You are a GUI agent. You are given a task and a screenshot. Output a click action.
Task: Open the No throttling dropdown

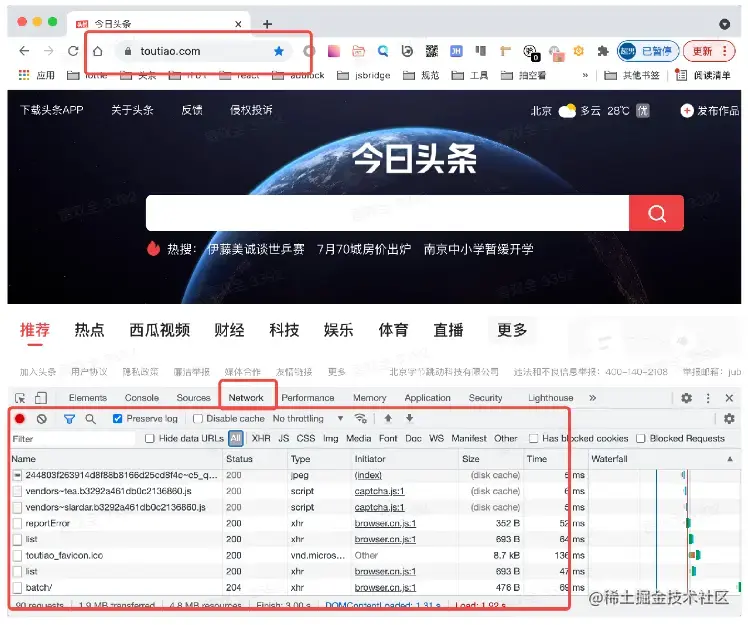(x=308, y=419)
